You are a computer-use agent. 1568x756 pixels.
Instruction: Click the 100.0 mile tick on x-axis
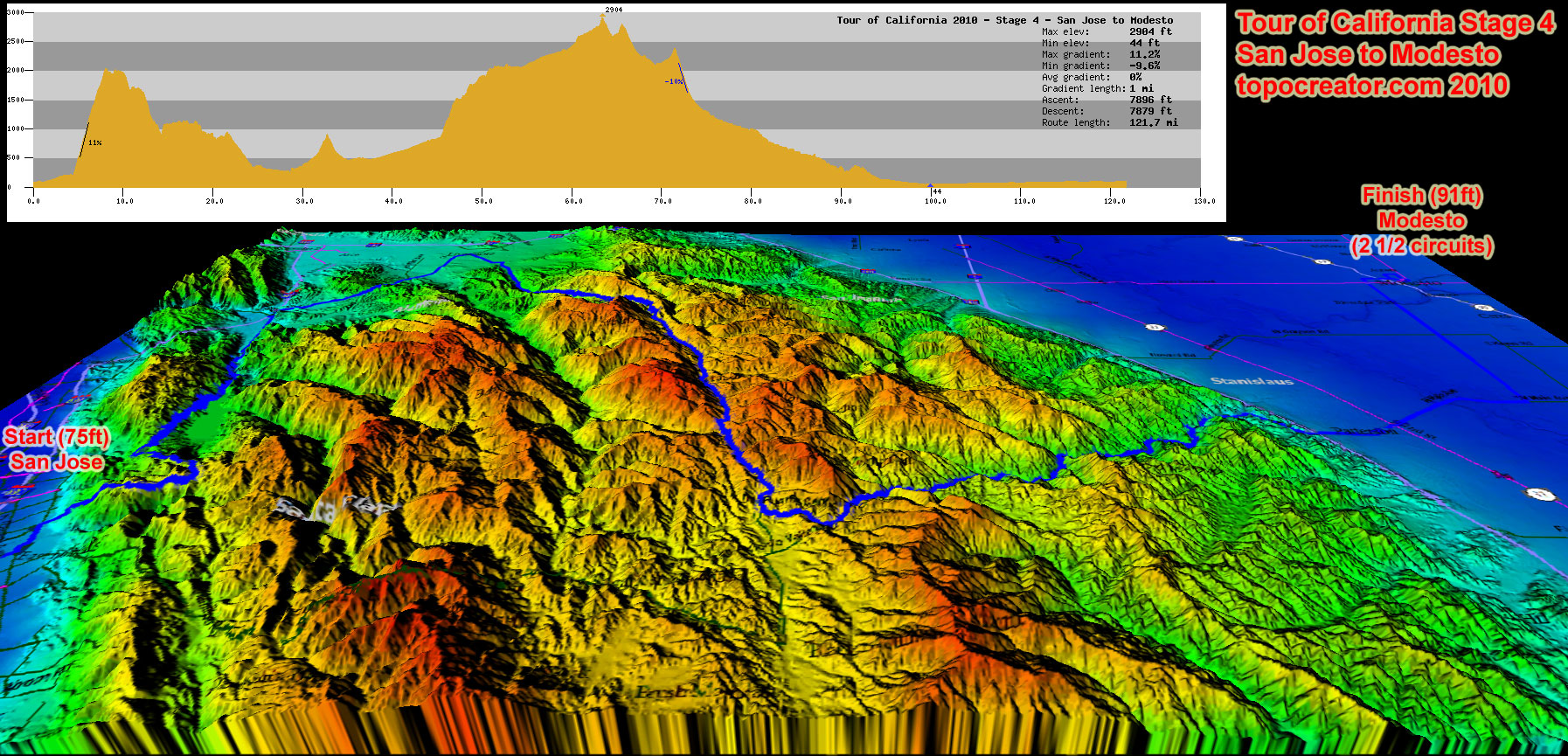point(935,201)
